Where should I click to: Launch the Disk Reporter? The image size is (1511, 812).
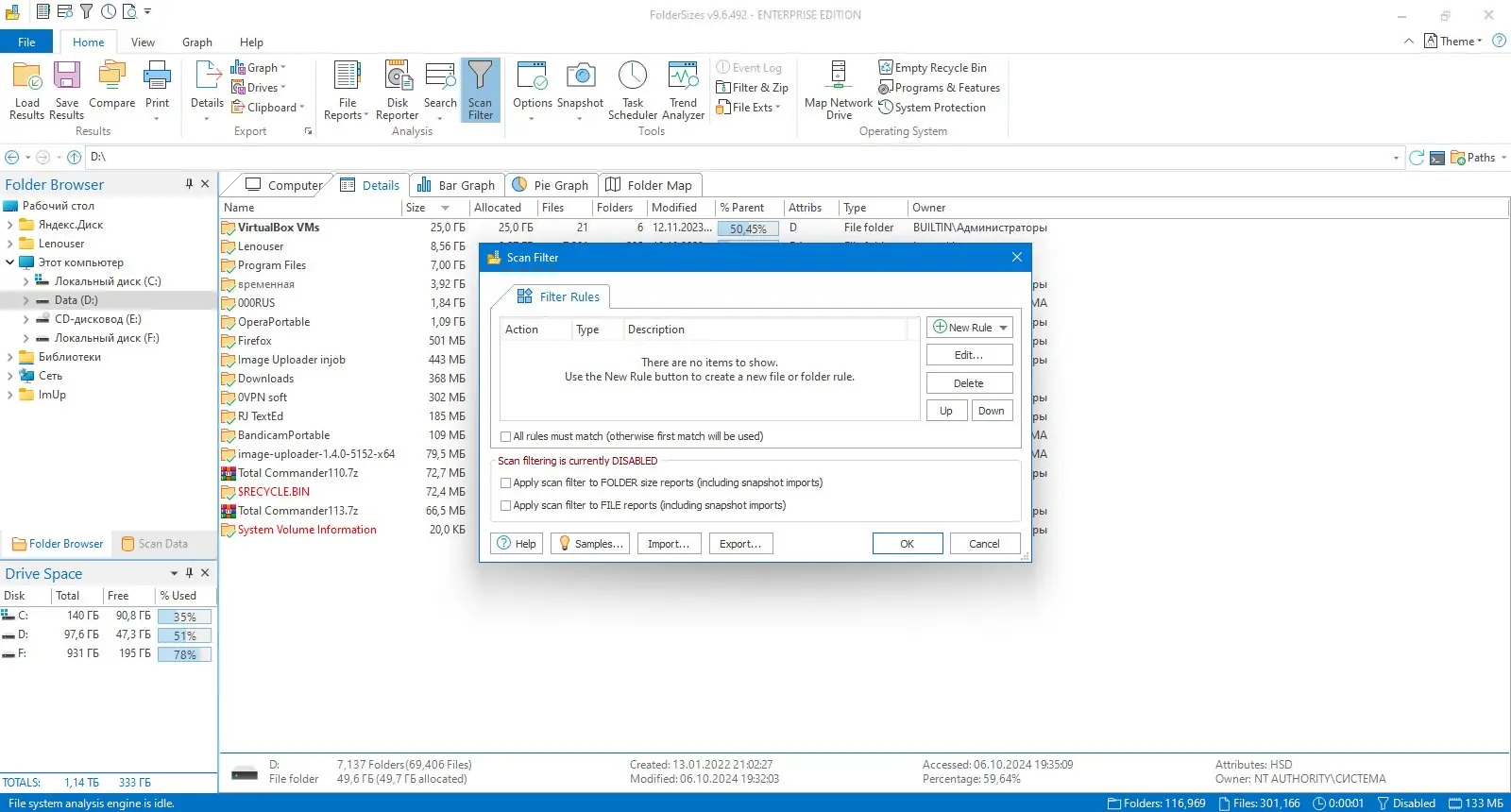[x=397, y=91]
